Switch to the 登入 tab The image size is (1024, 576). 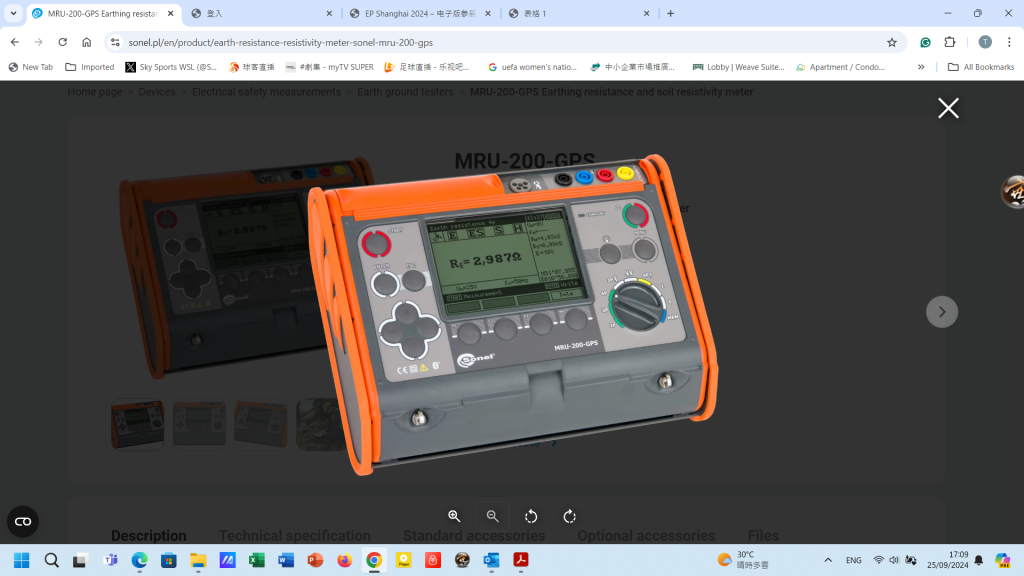(x=263, y=13)
